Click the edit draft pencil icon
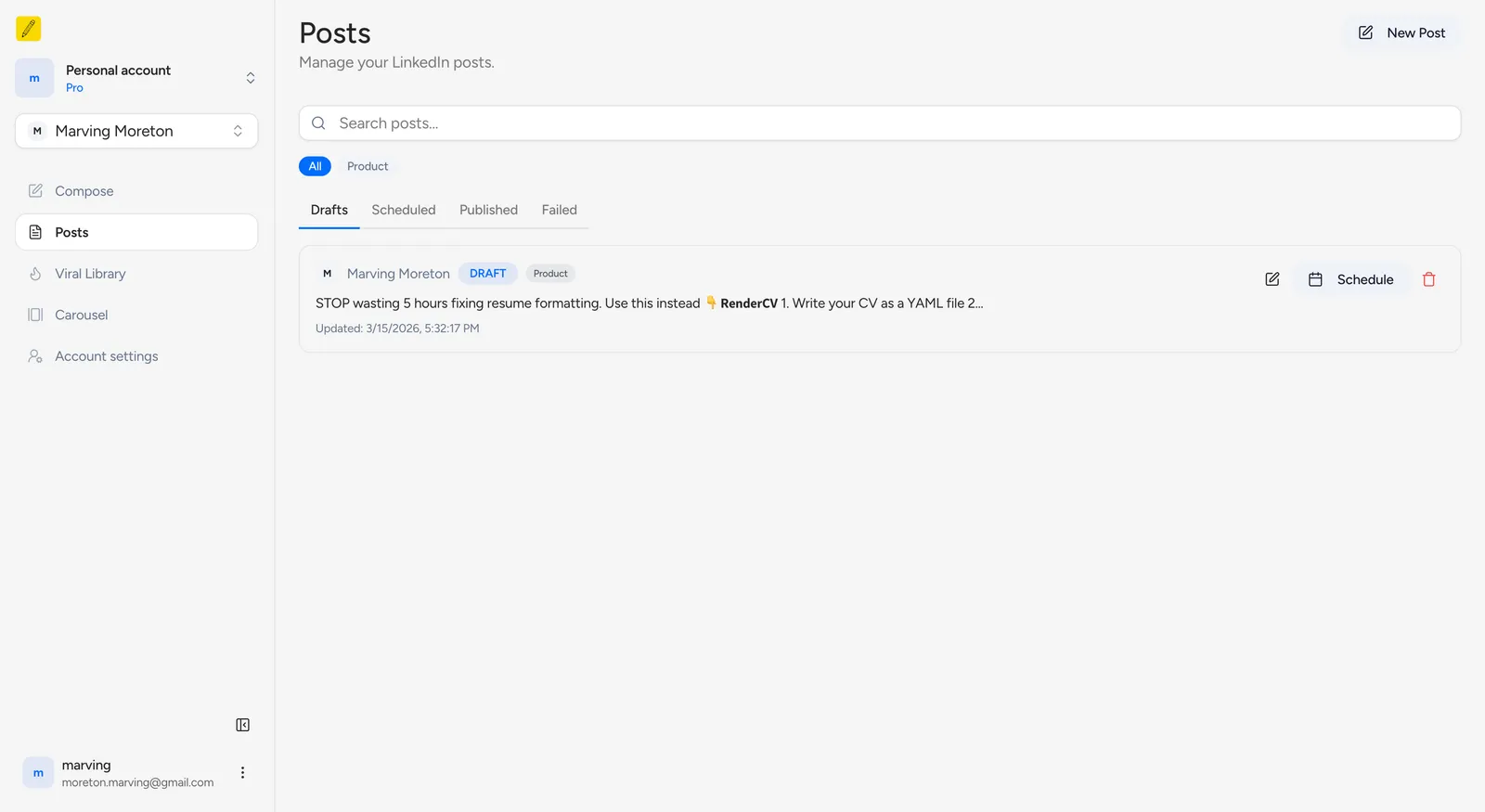1485x812 pixels. point(1272,279)
